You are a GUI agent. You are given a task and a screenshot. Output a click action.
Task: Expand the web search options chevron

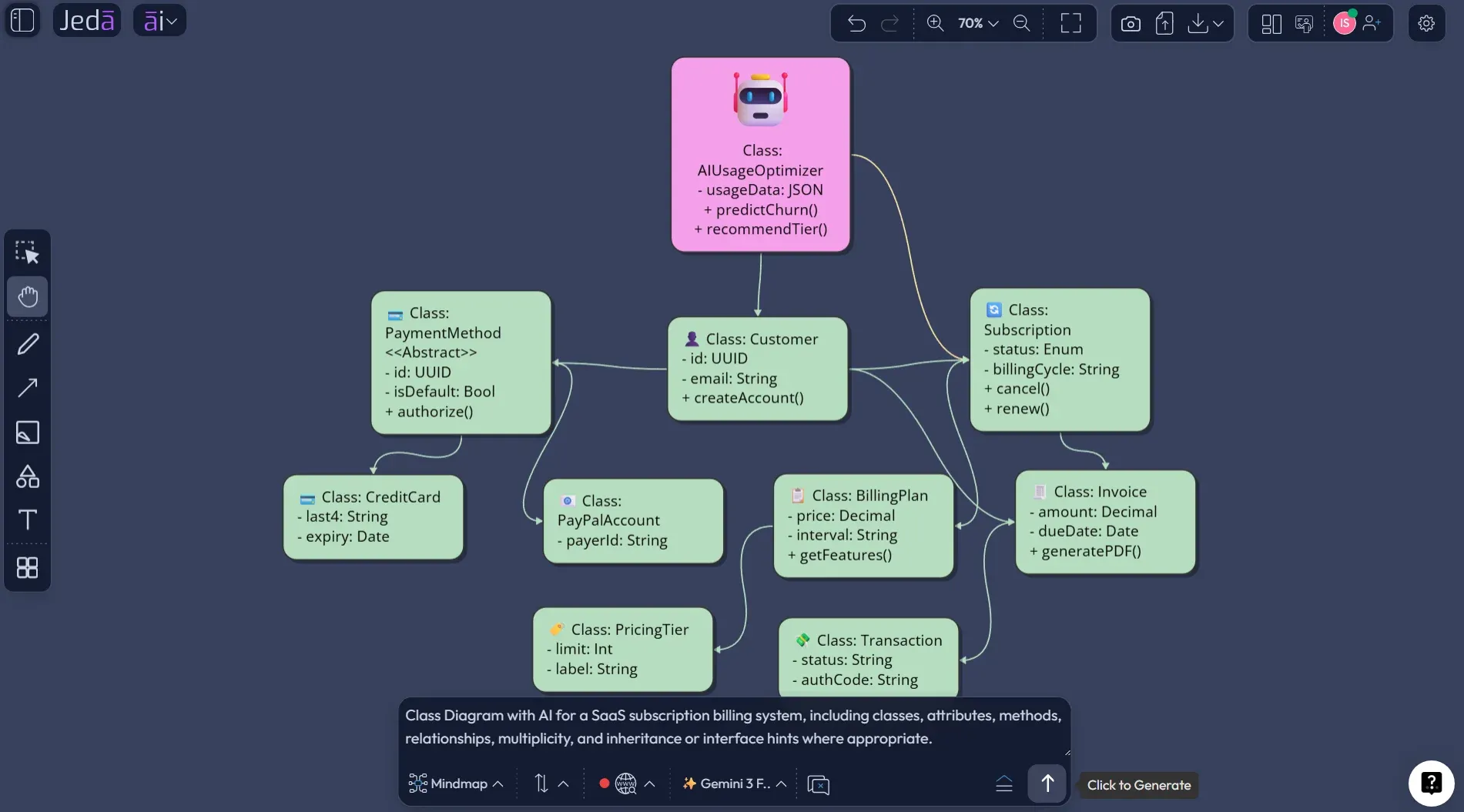[x=650, y=784]
